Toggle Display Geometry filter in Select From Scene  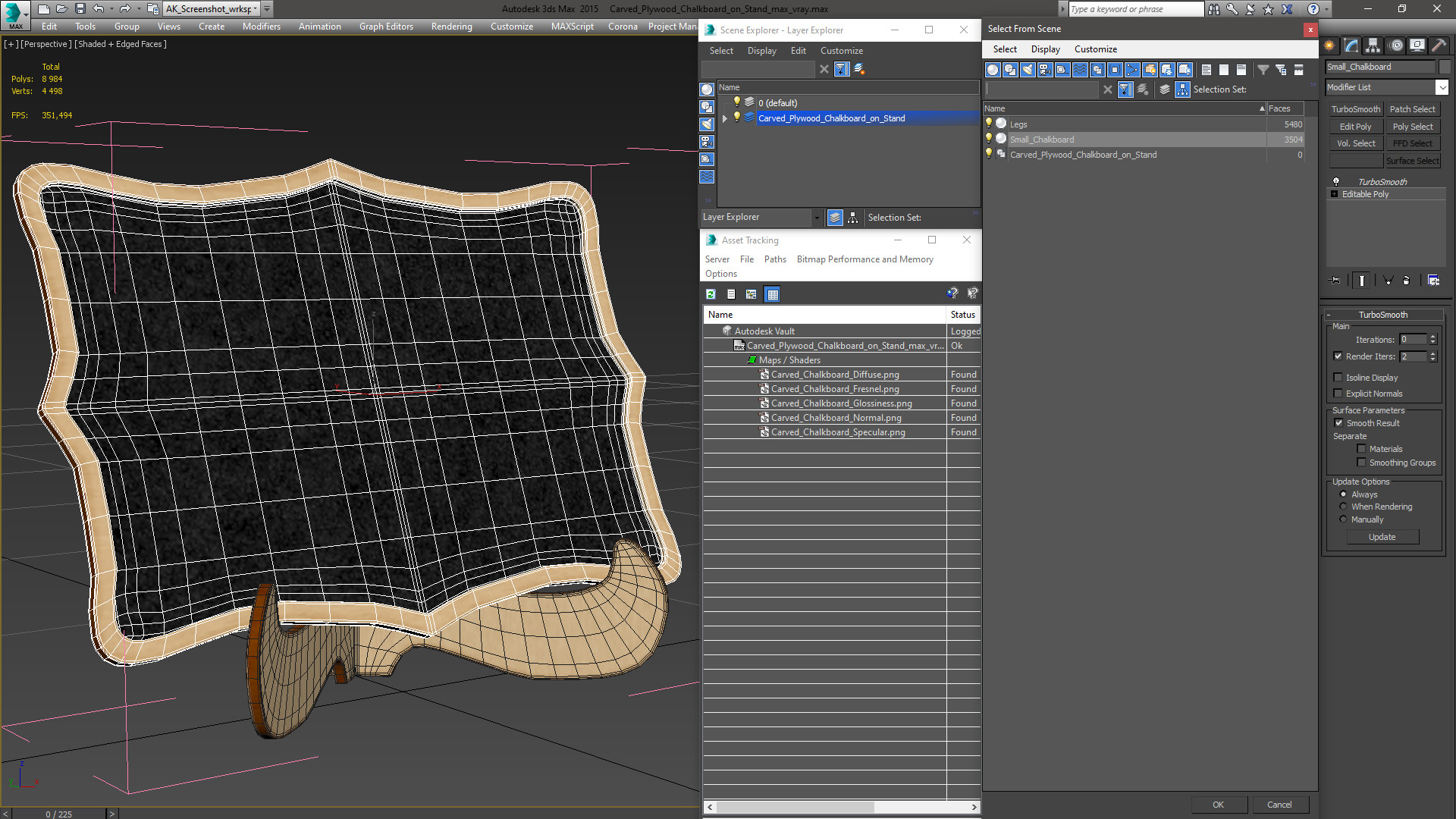993,70
